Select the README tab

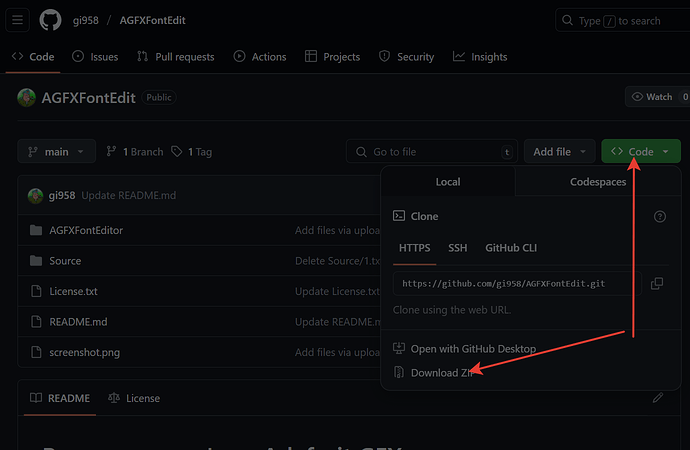60,398
